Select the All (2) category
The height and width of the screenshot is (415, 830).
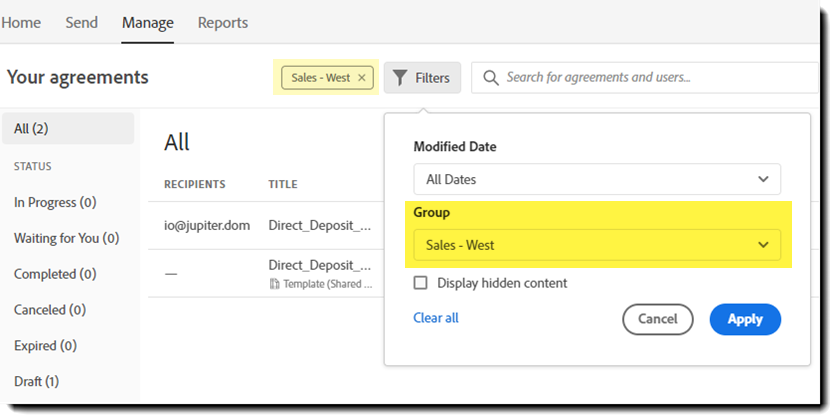click(x=31, y=128)
